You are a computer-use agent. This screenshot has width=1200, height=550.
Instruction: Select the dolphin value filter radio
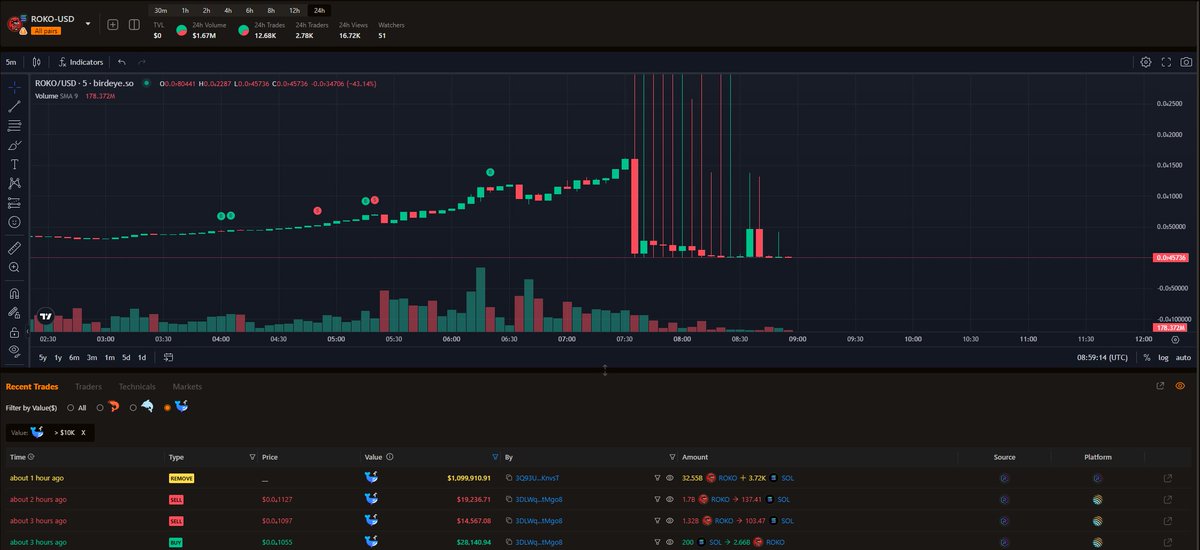[x=133, y=407]
